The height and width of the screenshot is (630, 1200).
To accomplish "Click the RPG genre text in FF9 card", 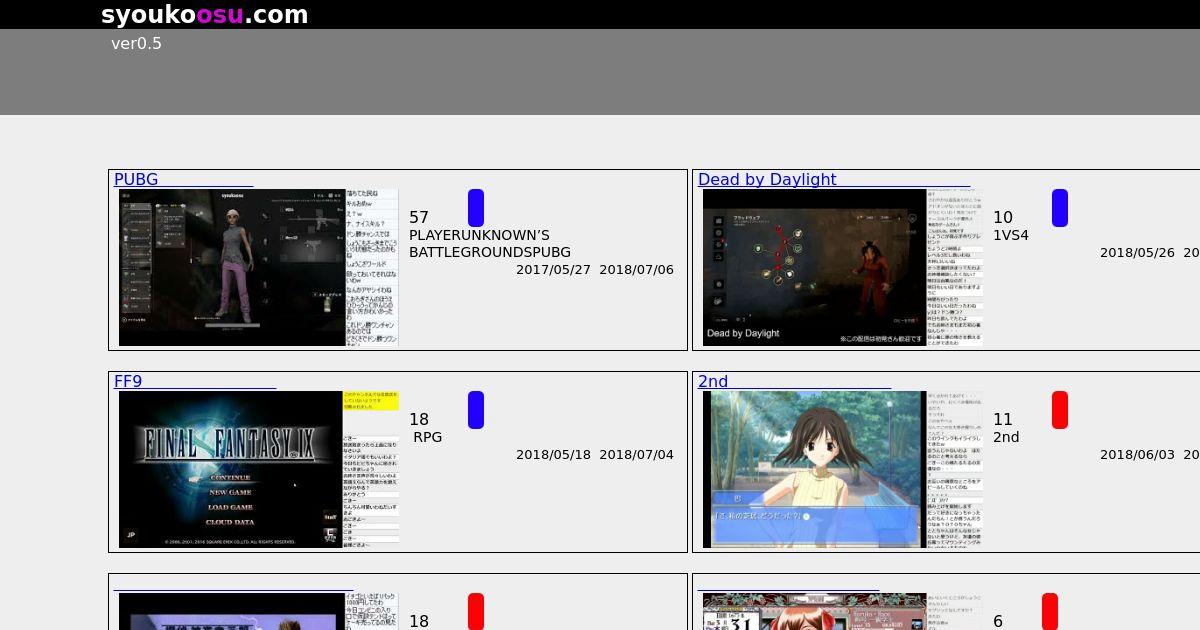I will (x=427, y=437).
